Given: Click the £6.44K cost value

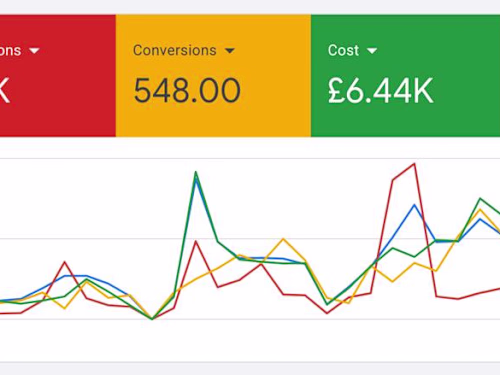Looking at the screenshot, I should pos(381,90).
